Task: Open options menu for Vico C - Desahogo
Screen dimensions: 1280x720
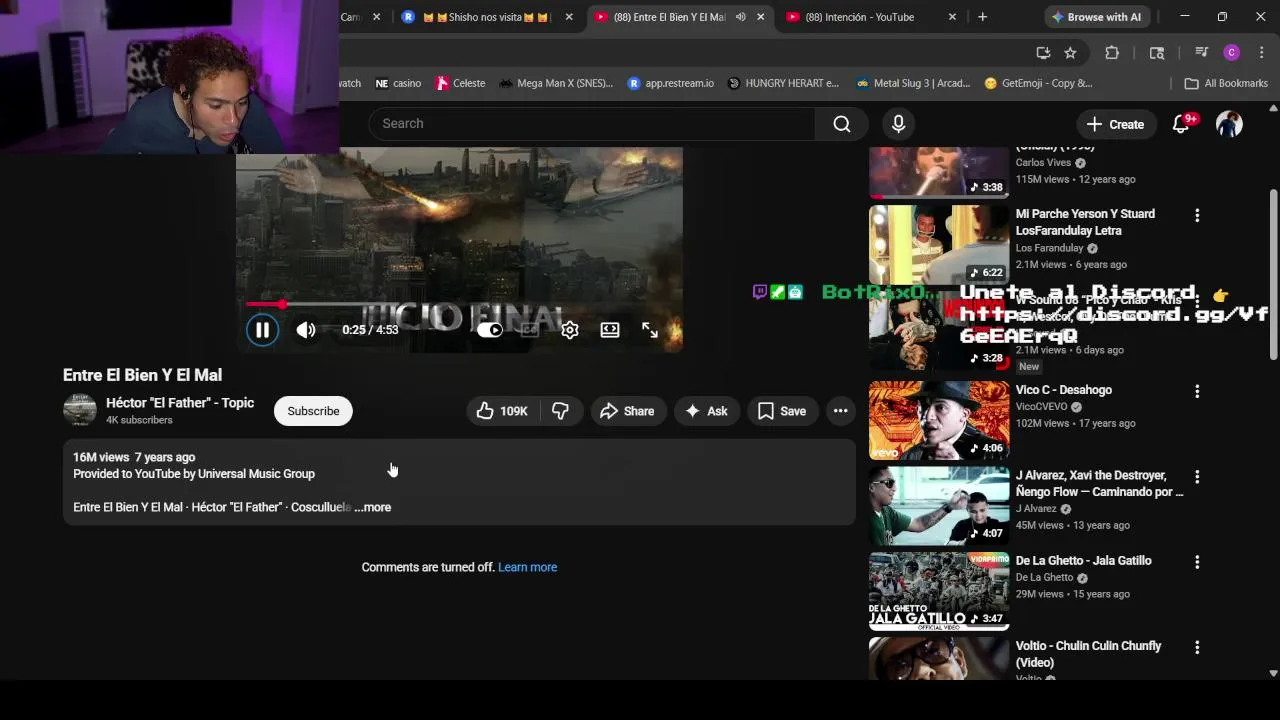Action: coord(1197,391)
